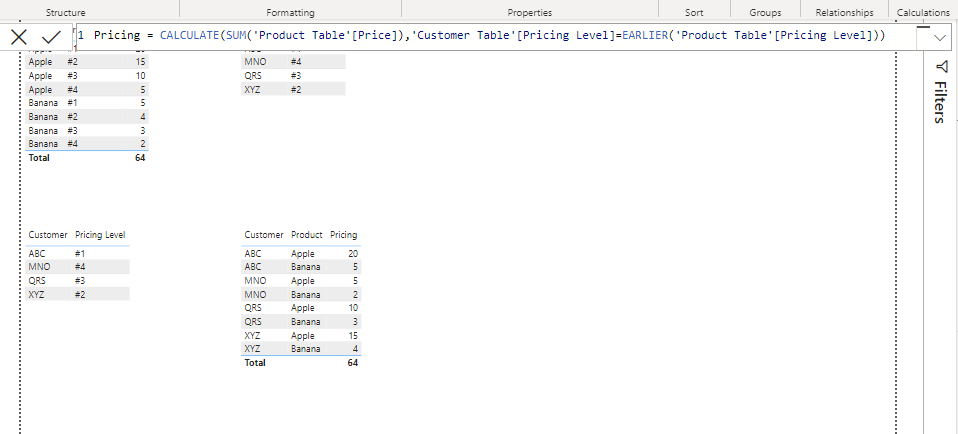The width and height of the screenshot is (958, 434).
Task: Select ABC in the Customer/Pricing Level table
Action: [x=36, y=253]
